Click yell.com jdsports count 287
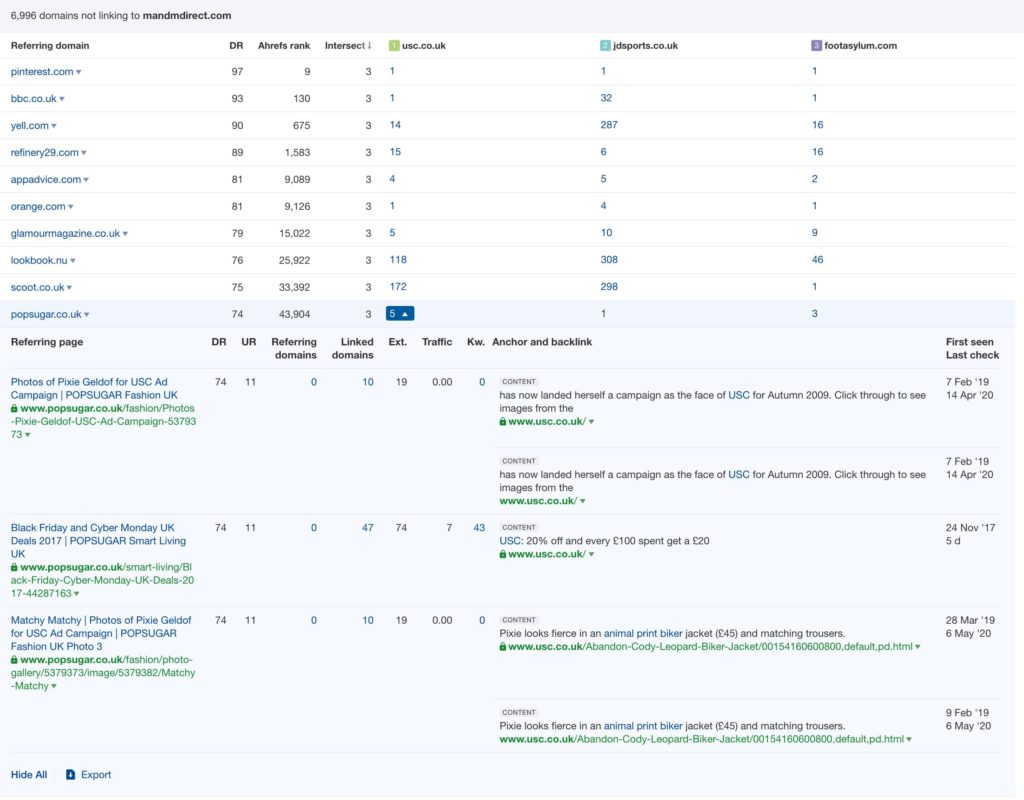The width and height of the screenshot is (1024, 800). tap(609, 125)
